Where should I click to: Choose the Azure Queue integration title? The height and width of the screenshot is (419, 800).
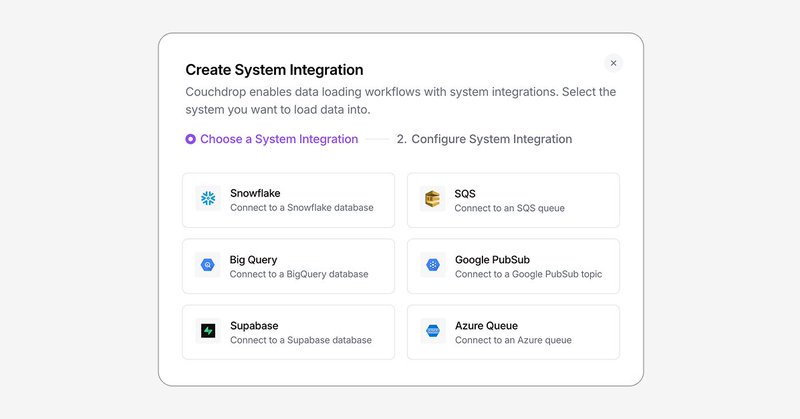click(x=486, y=326)
